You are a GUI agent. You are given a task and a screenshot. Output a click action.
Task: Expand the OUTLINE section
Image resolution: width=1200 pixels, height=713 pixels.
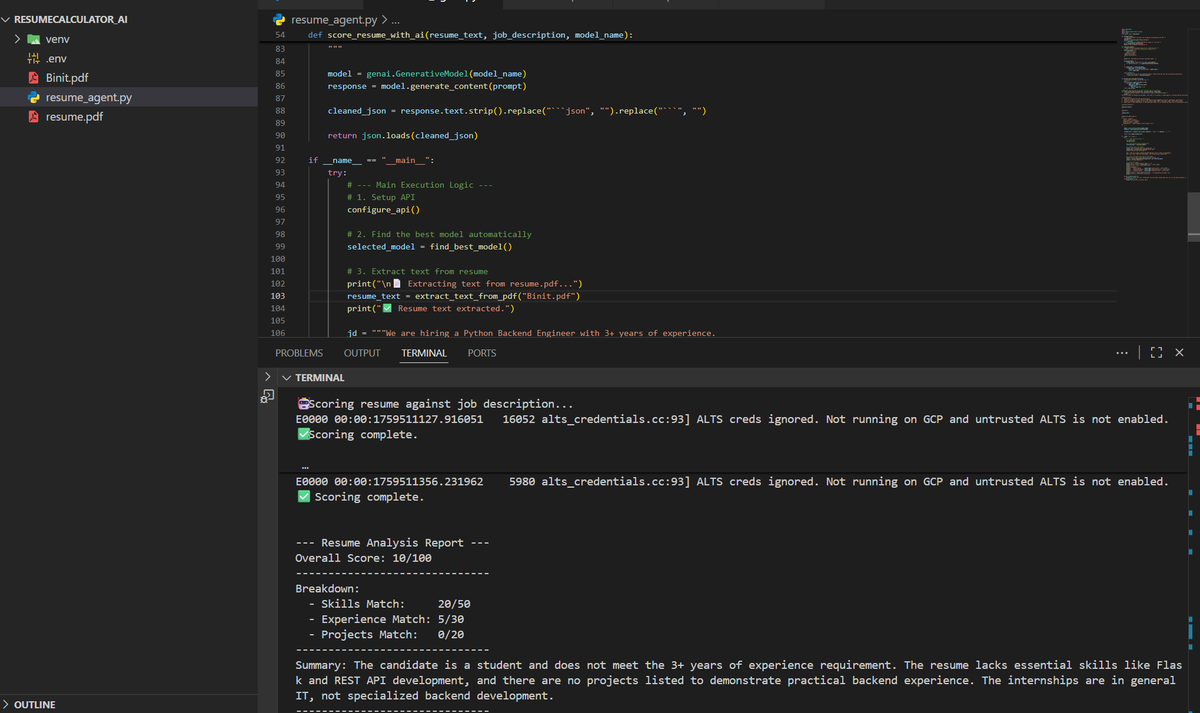coord(7,705)
